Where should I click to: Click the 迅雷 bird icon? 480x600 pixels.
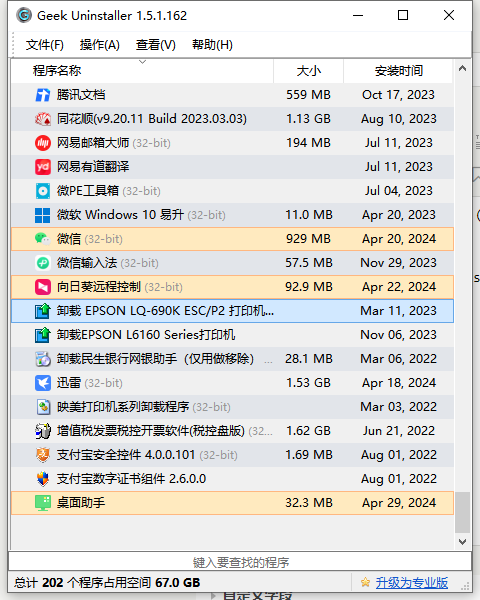[x=42, y=383]
